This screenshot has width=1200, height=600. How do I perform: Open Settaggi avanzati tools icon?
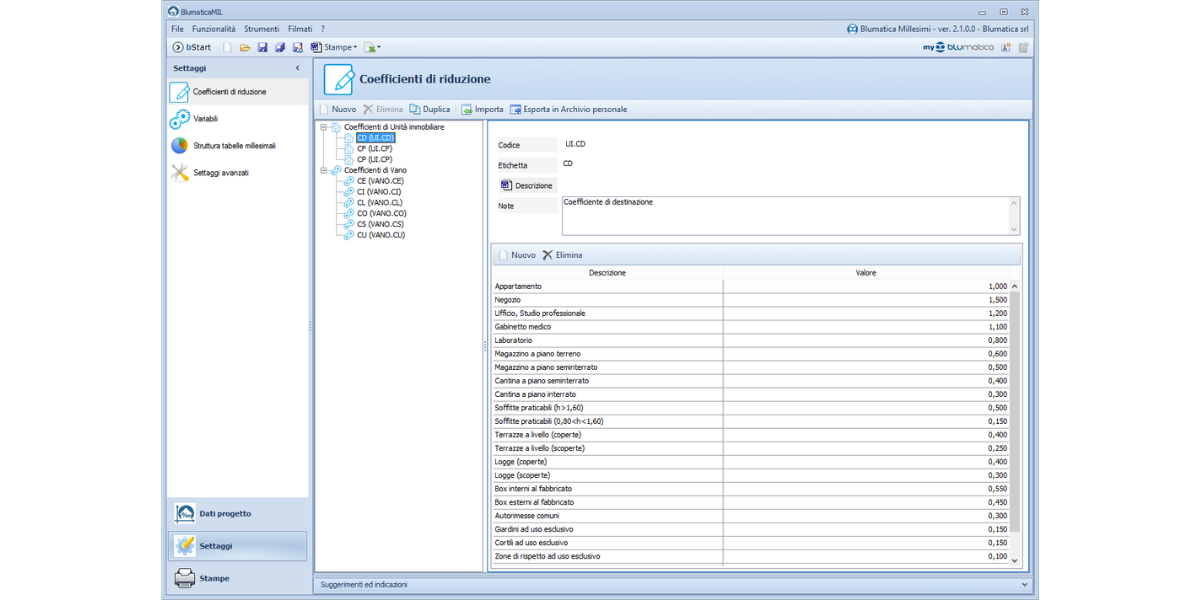[180, 173]
